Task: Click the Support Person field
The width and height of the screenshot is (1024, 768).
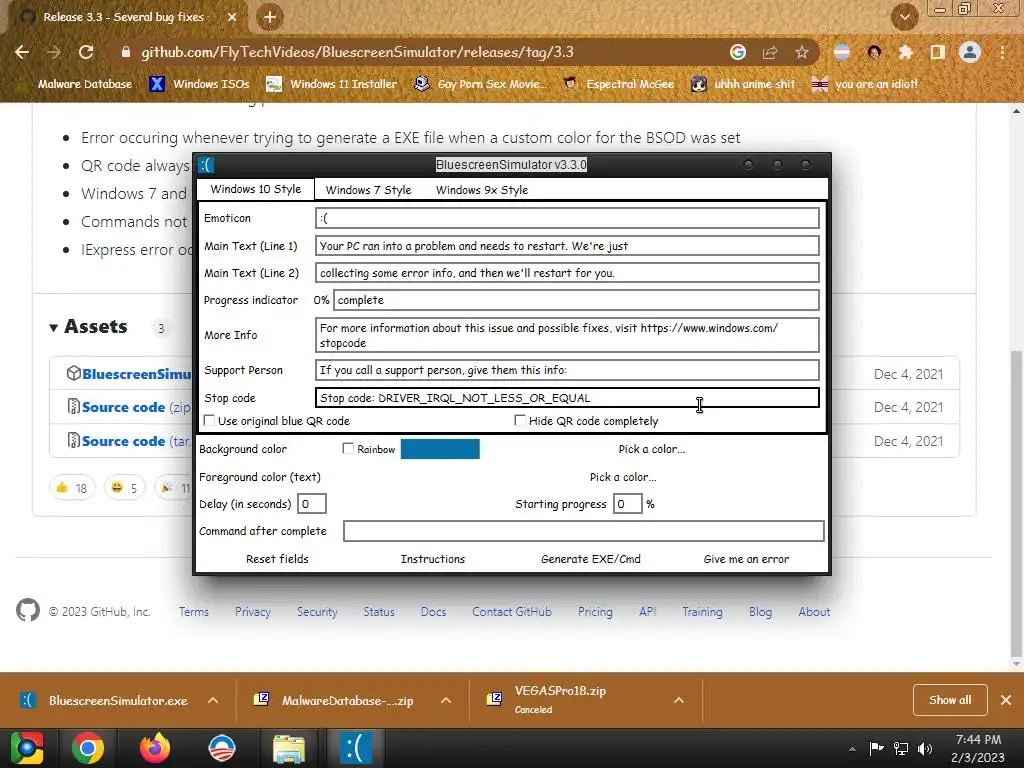Action: (567, 370)
